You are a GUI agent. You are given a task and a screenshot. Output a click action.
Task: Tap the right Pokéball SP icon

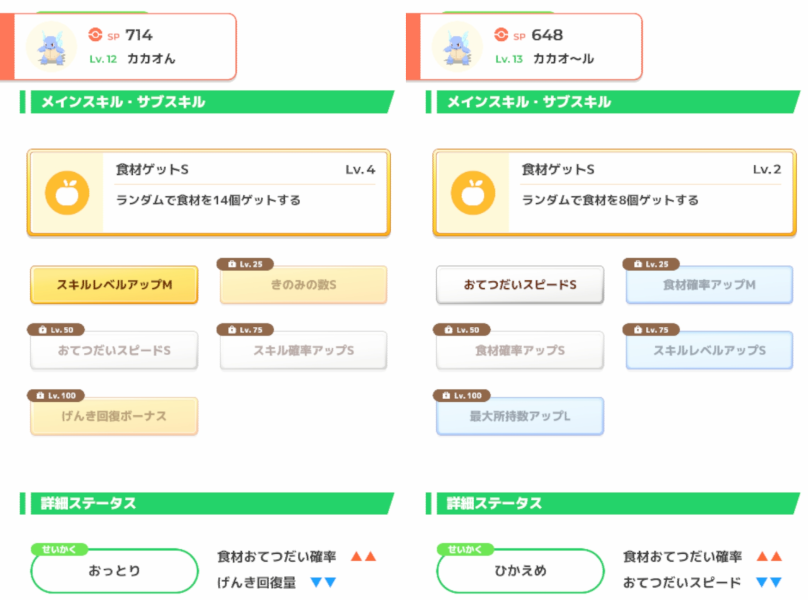[x=502, y=35]
